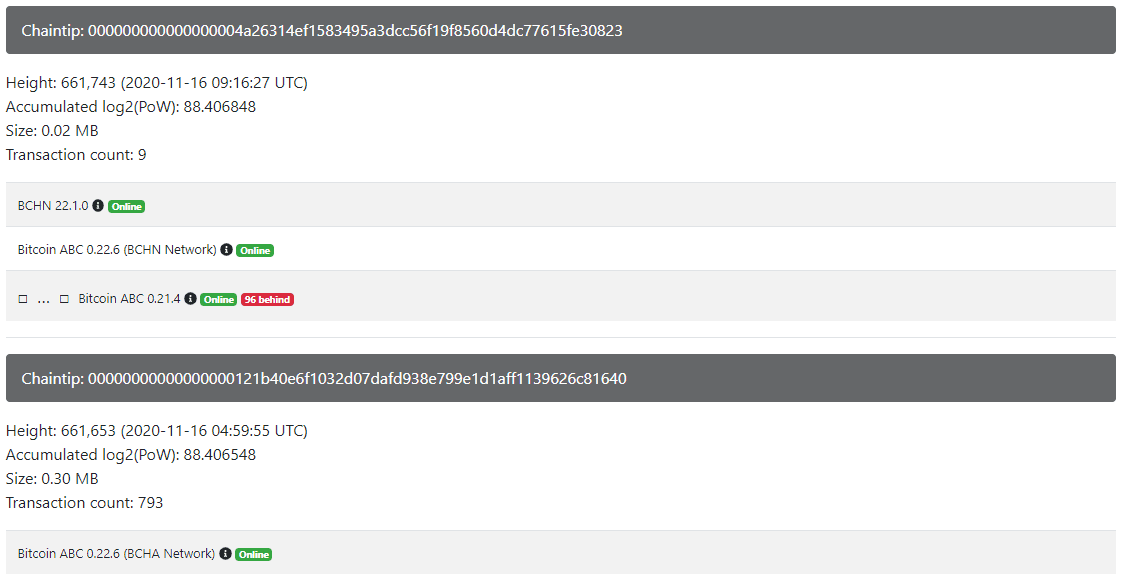Click the Height: 661,743 line

pos(156,82)
